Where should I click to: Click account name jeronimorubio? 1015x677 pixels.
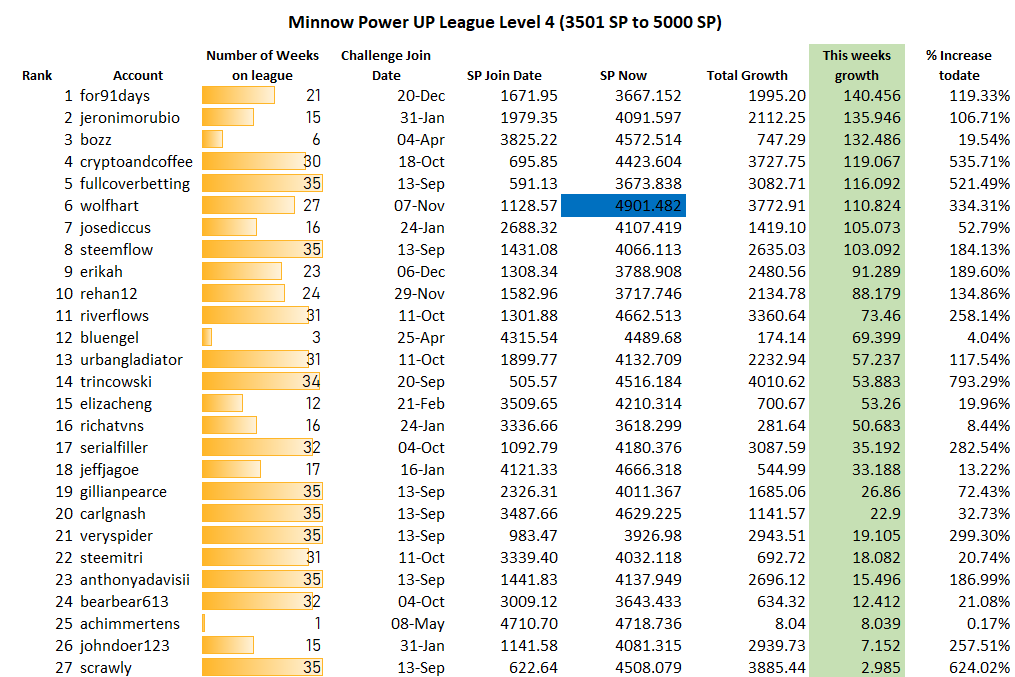coord(129,118)
